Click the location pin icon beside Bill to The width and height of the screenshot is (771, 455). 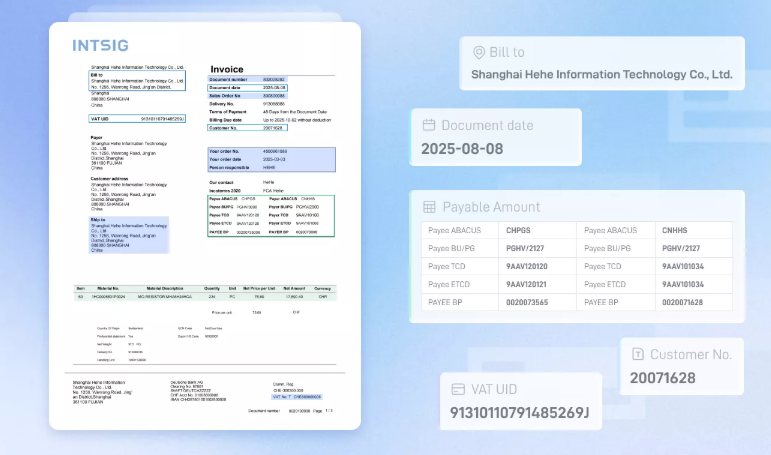point(479,53)
